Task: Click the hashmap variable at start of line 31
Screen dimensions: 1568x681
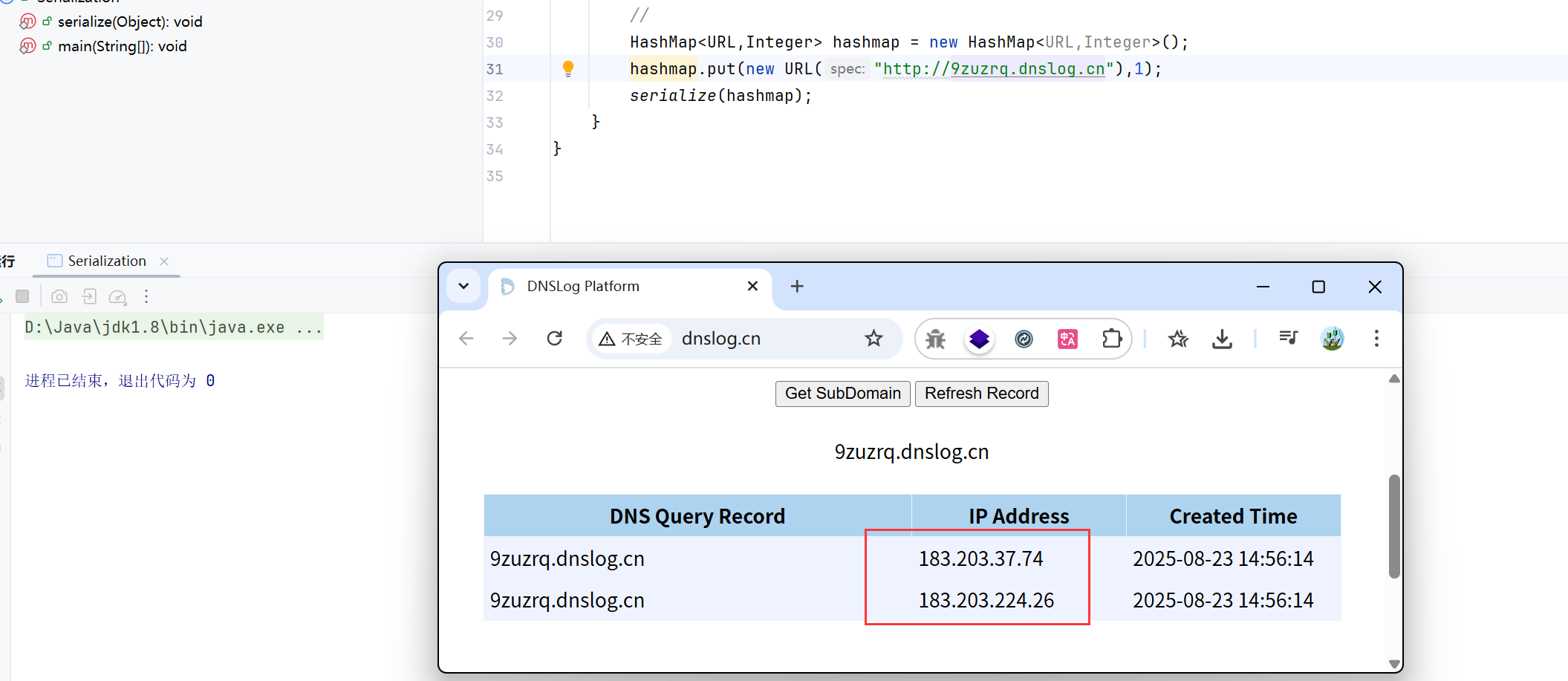Action: (x=663, y=69)
